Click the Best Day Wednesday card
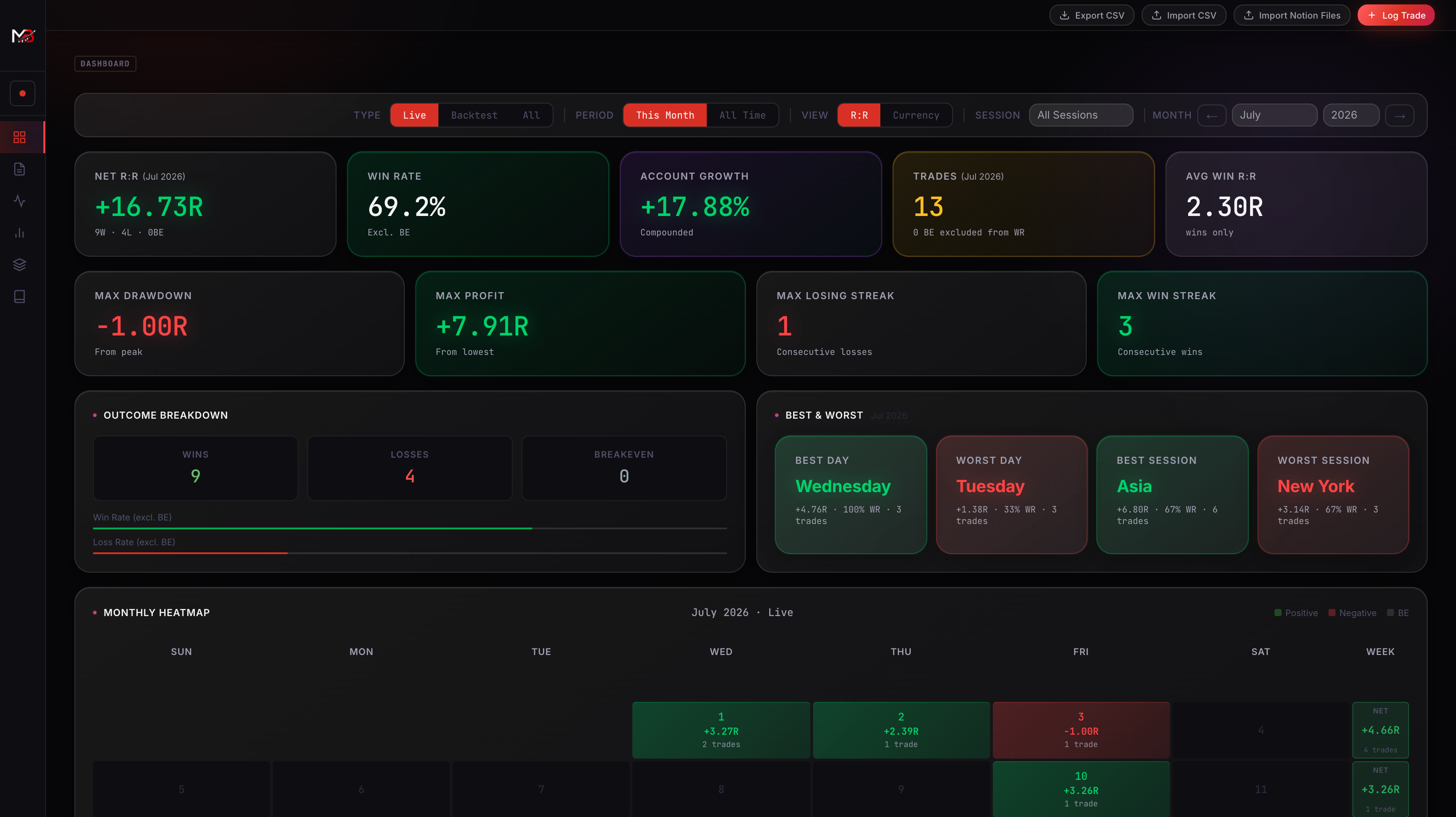 (x=851, y=494)
